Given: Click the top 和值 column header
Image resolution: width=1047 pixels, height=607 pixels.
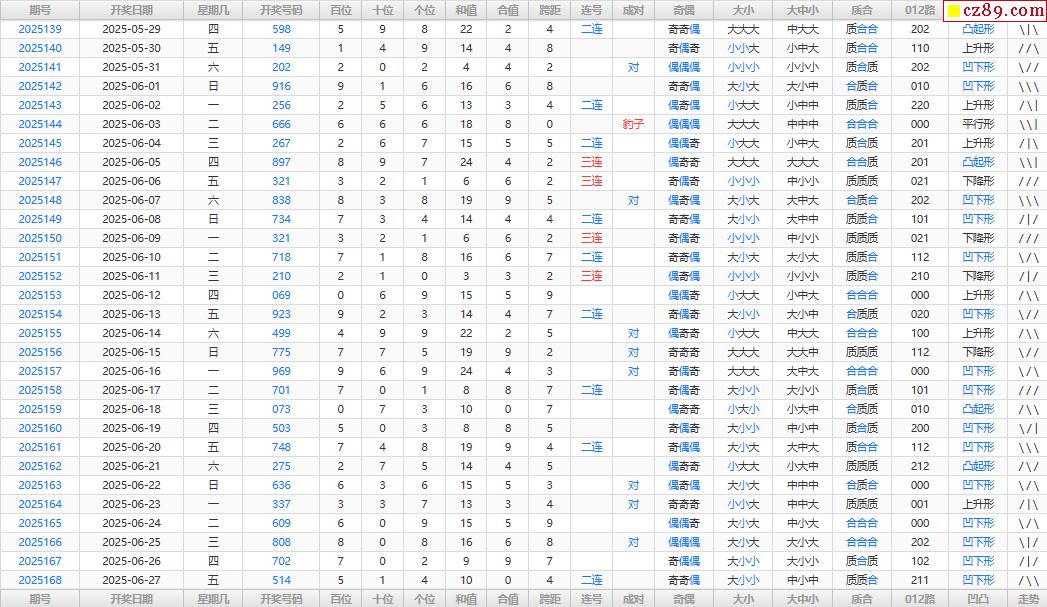Looking at the screenshot, I should pyautogui.click(x=466, y=10).
